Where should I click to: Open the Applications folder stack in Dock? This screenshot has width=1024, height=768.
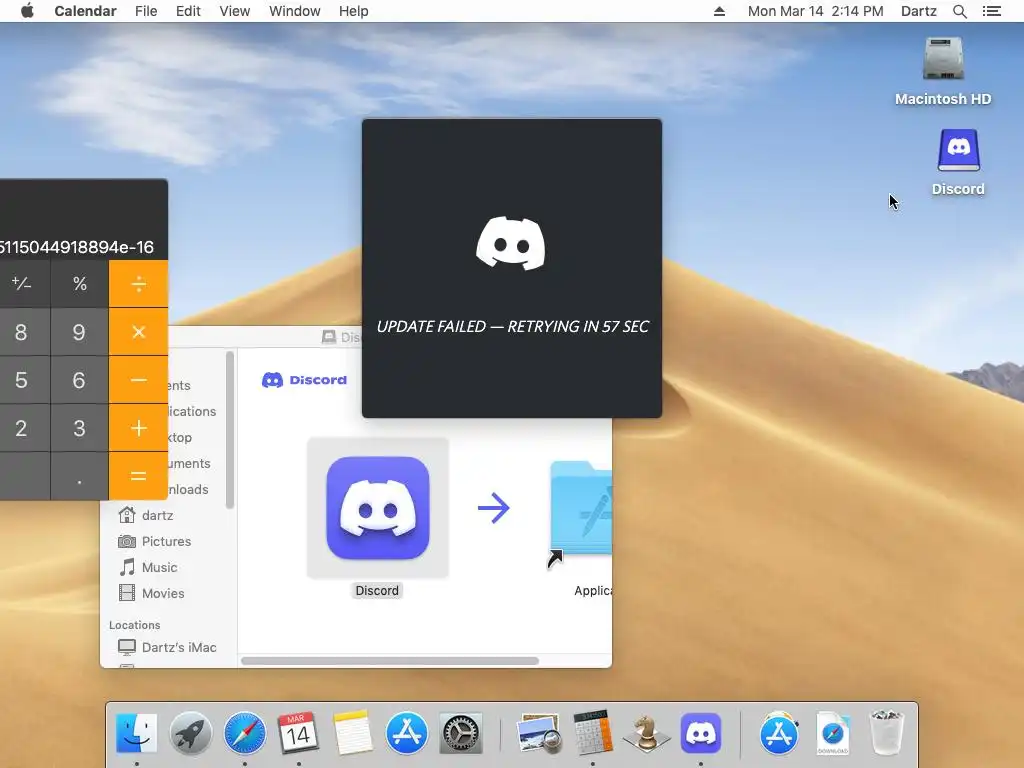(778, 733)
